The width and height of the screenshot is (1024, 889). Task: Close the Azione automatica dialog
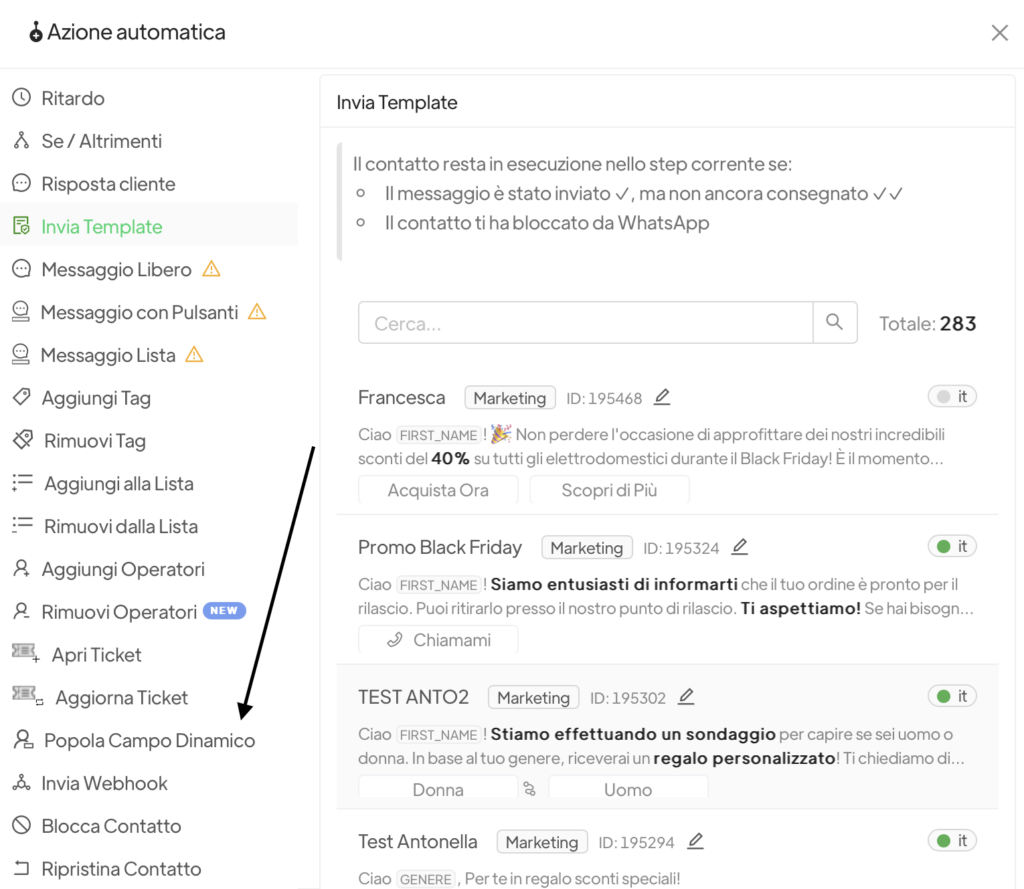(999, 33)
